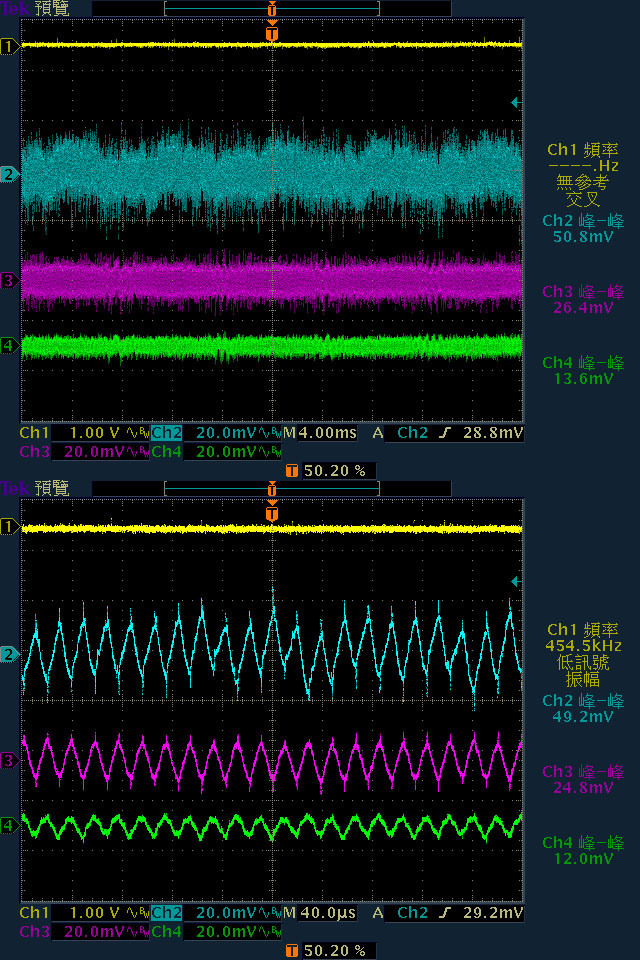
Task: Click the Ch4 ground marker in the 4.00ms capture
Action: pyautogui.click(x=9, y=345)
